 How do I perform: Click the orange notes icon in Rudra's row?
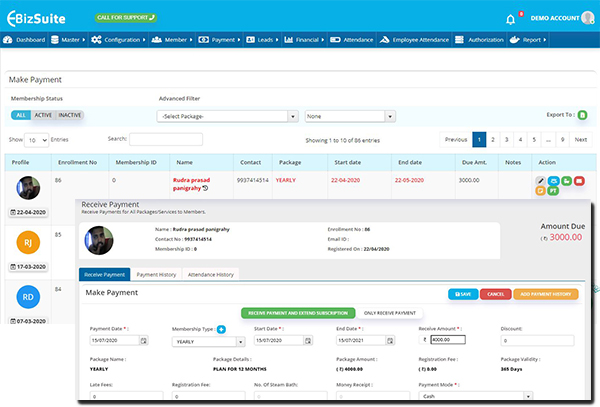[540, 190]
